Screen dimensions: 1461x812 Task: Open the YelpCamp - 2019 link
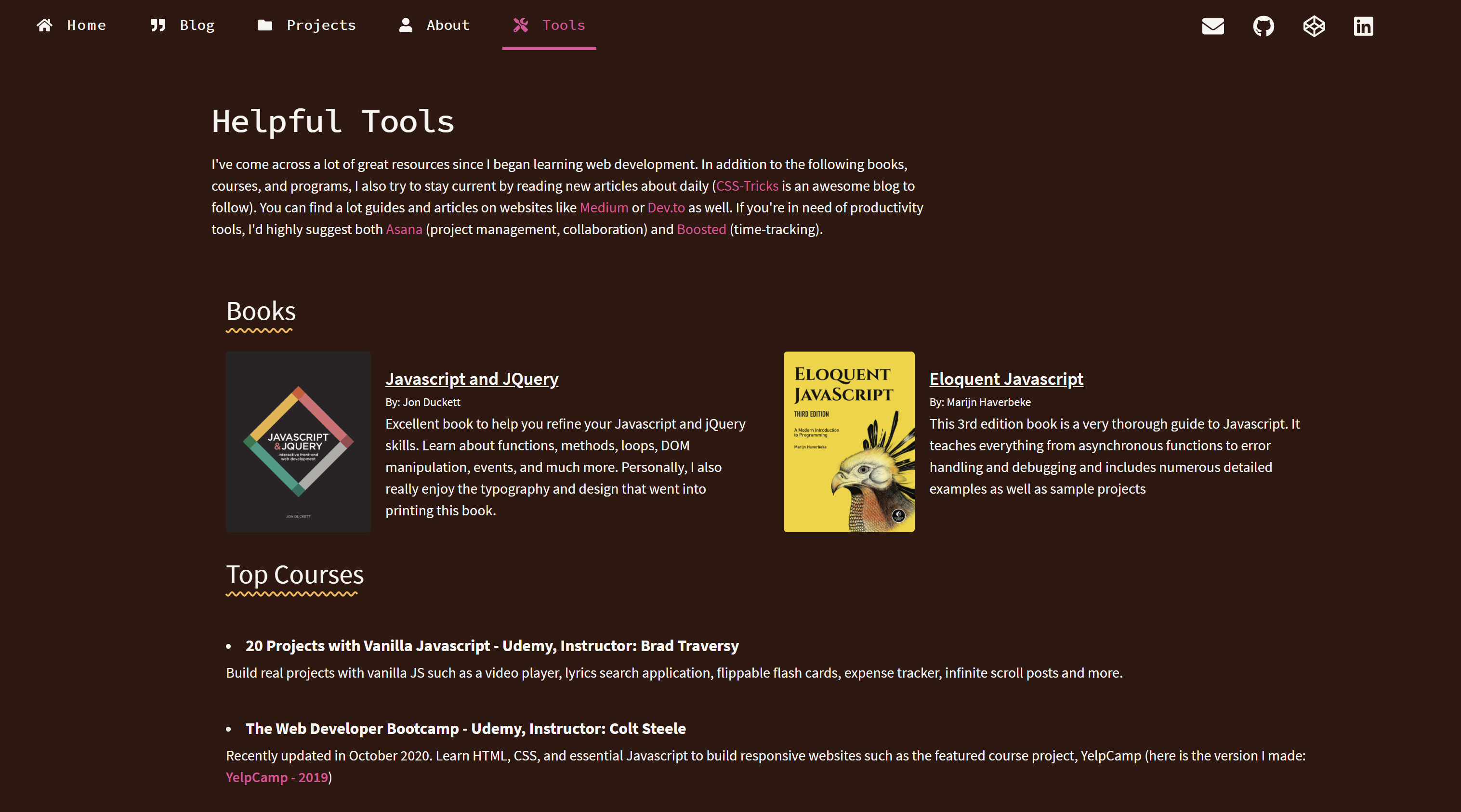tap(277, 777)
